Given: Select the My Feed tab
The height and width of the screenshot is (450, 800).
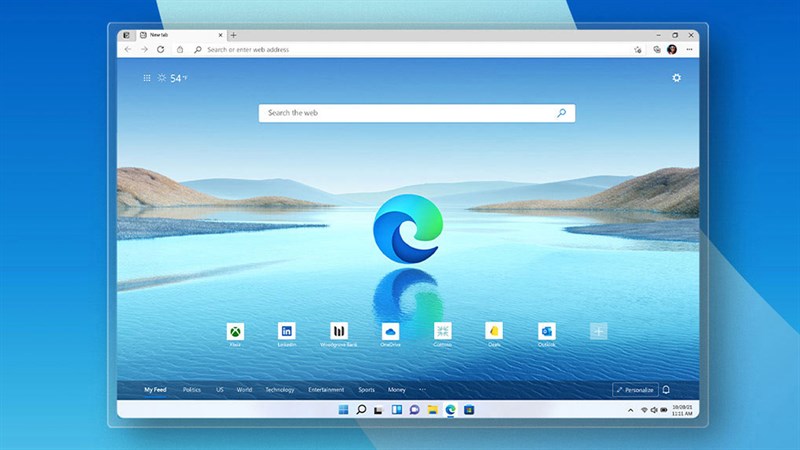Looking at the screenshot, I should [155, 390].
